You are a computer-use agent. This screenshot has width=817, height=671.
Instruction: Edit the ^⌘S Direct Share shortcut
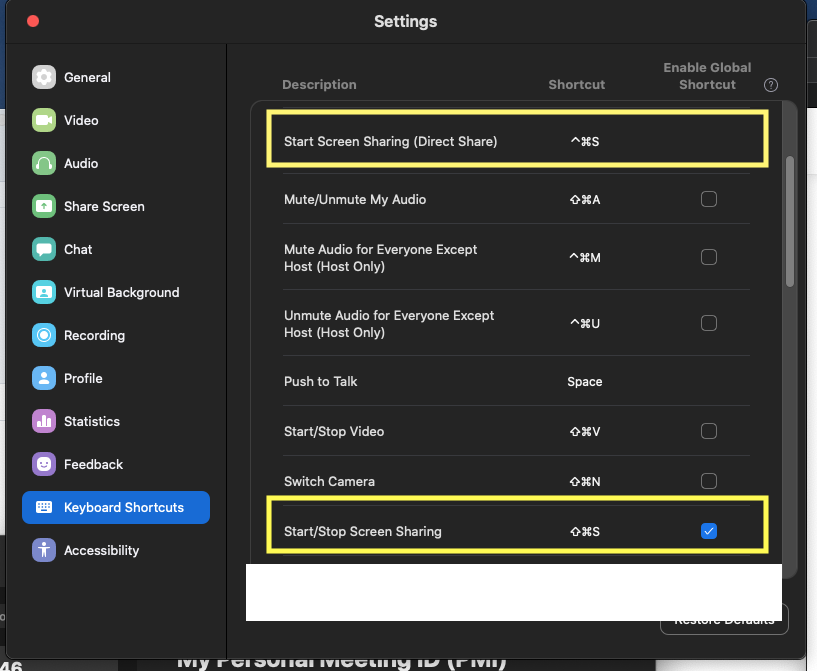[585, 142]
